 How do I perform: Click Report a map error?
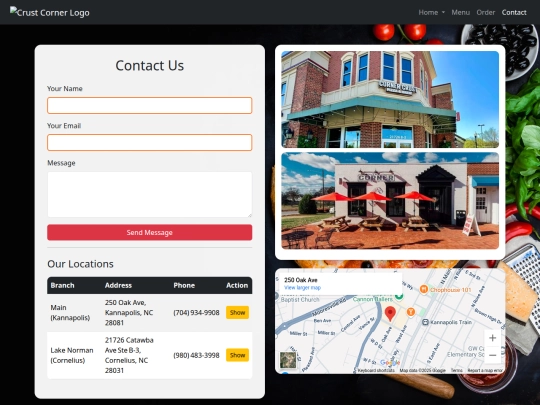point(485,371)
